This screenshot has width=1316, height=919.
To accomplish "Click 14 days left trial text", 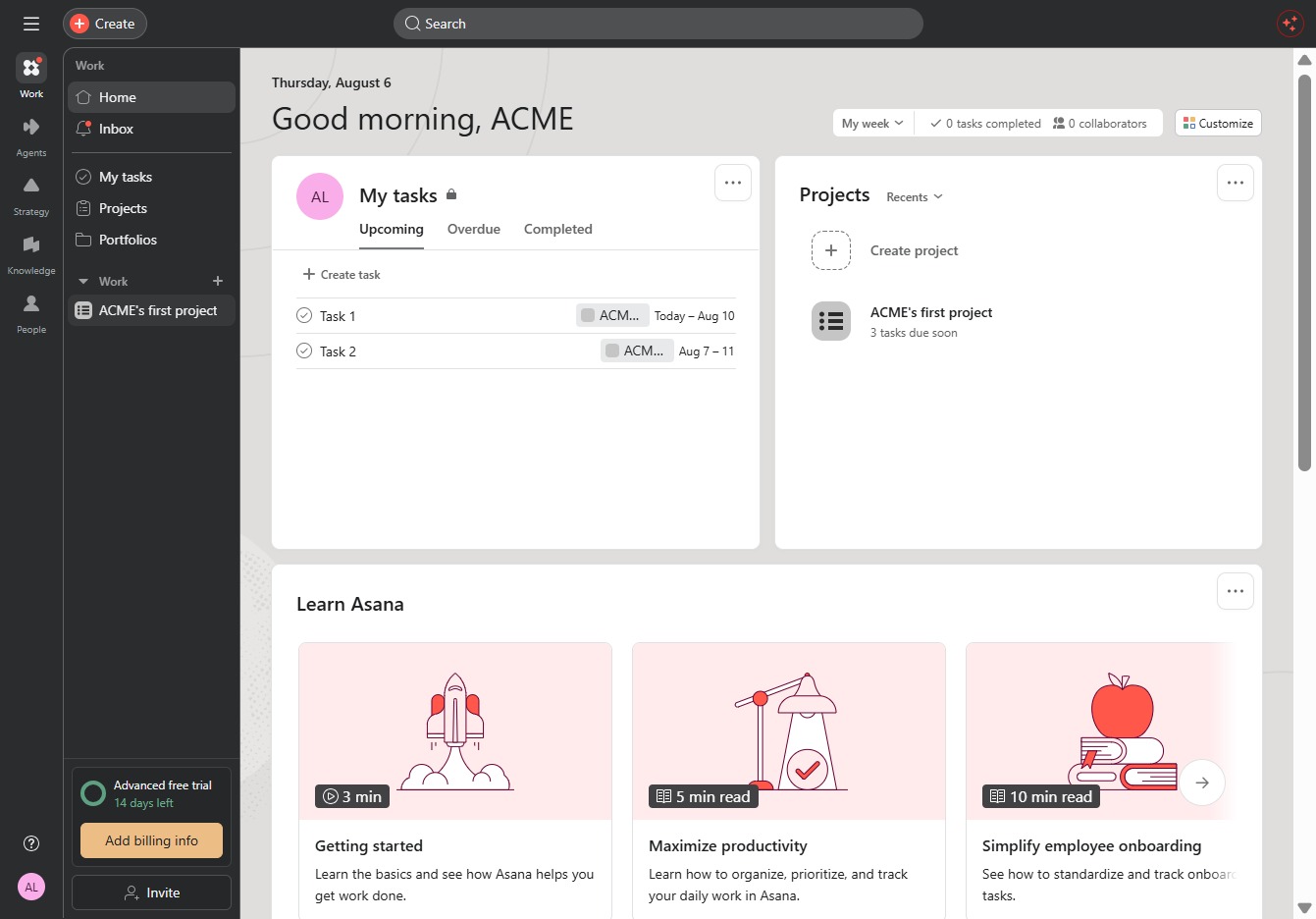I will (143, 803).
